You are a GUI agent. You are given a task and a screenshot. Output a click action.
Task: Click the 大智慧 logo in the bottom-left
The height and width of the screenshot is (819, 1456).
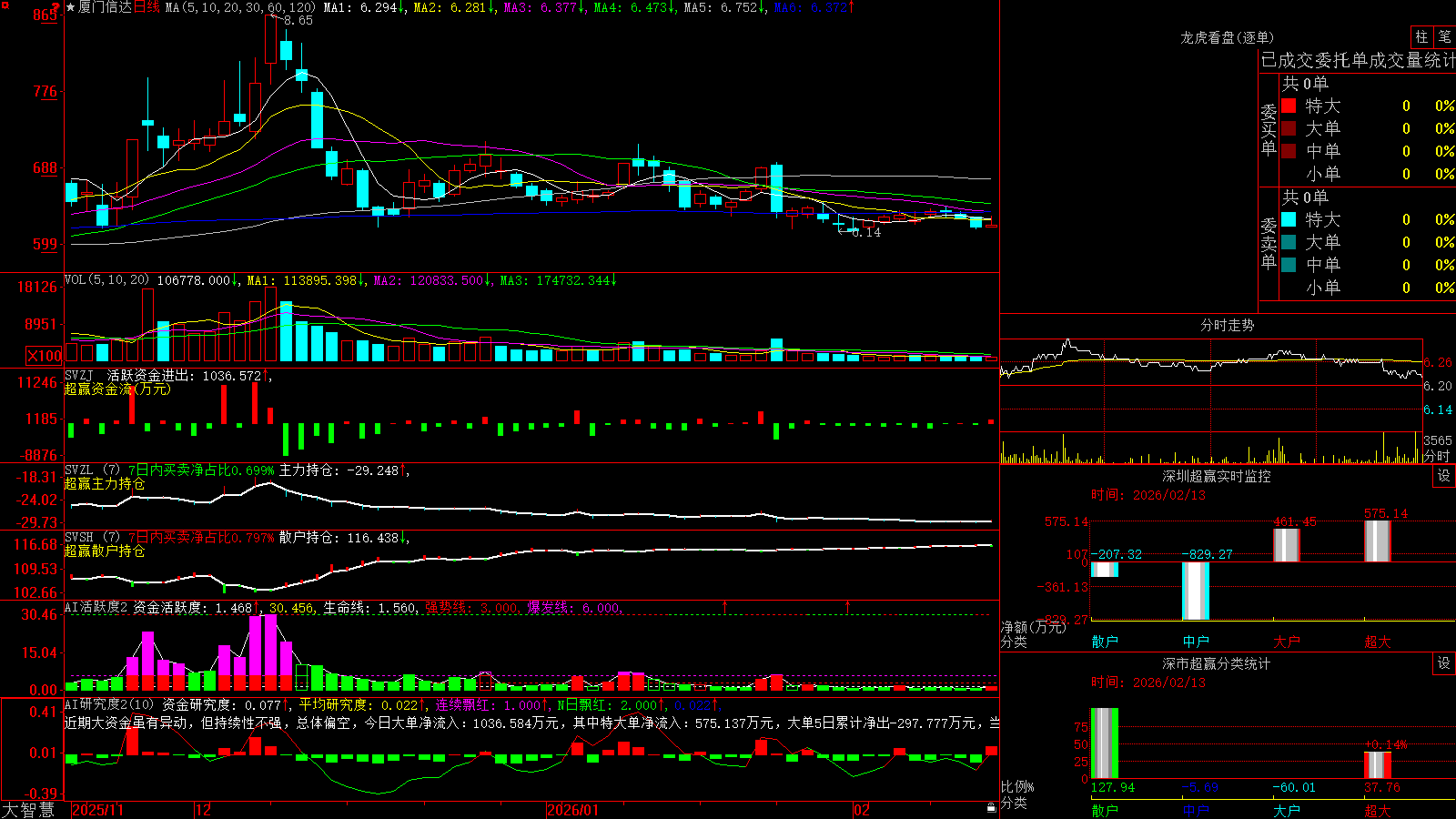[28, 810]
